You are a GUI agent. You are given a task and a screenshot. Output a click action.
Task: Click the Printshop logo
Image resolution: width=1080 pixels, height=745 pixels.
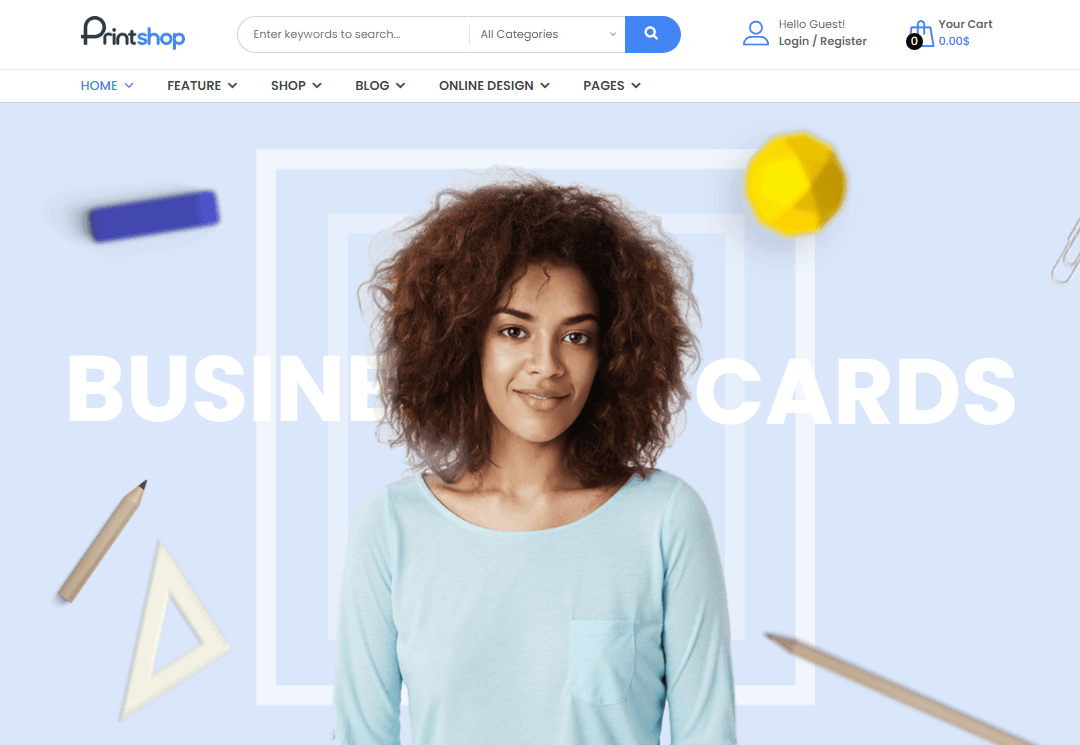point(133,33)
